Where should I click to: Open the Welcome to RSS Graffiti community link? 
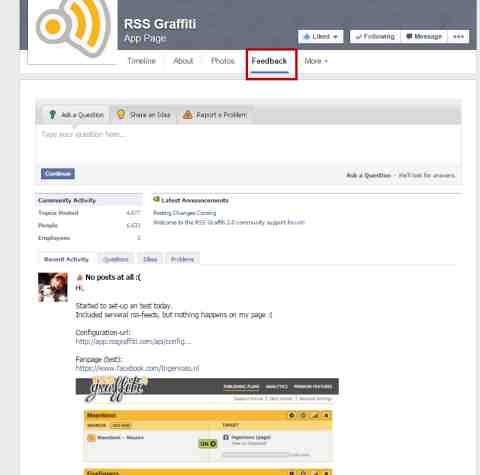click(229, 222)
